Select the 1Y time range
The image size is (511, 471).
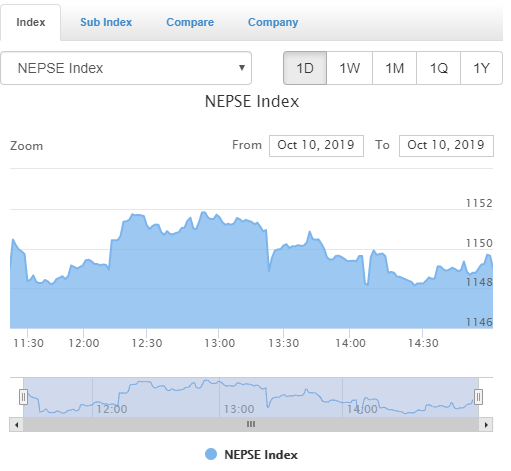(x=481, y=68)
